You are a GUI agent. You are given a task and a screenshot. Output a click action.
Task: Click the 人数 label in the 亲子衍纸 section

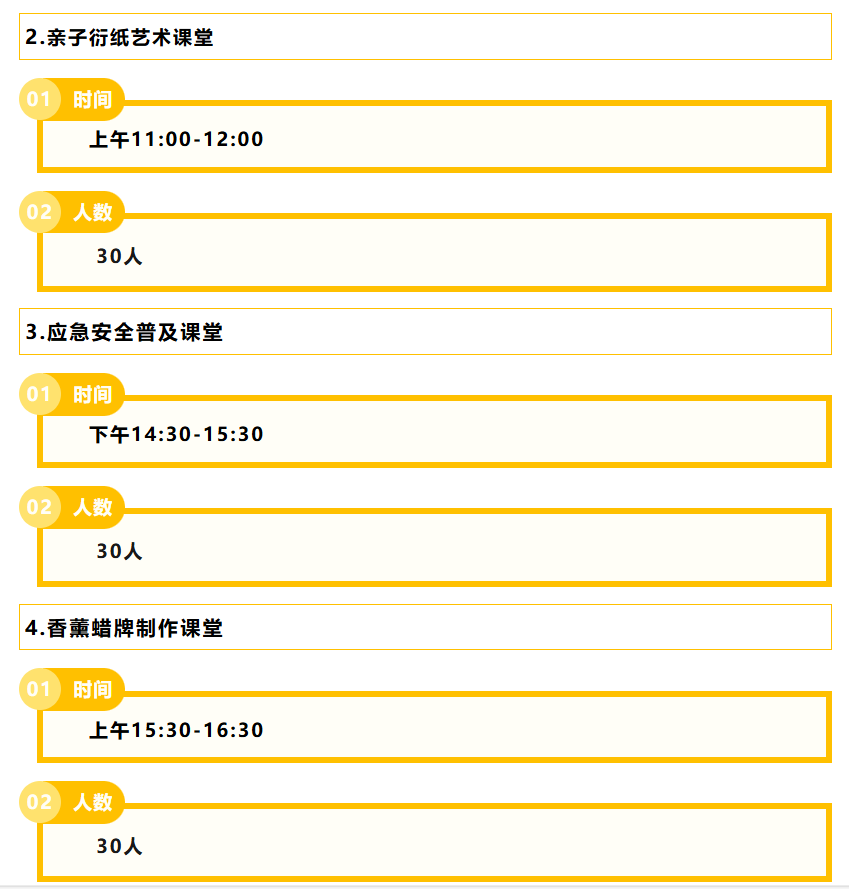point(92,213)
